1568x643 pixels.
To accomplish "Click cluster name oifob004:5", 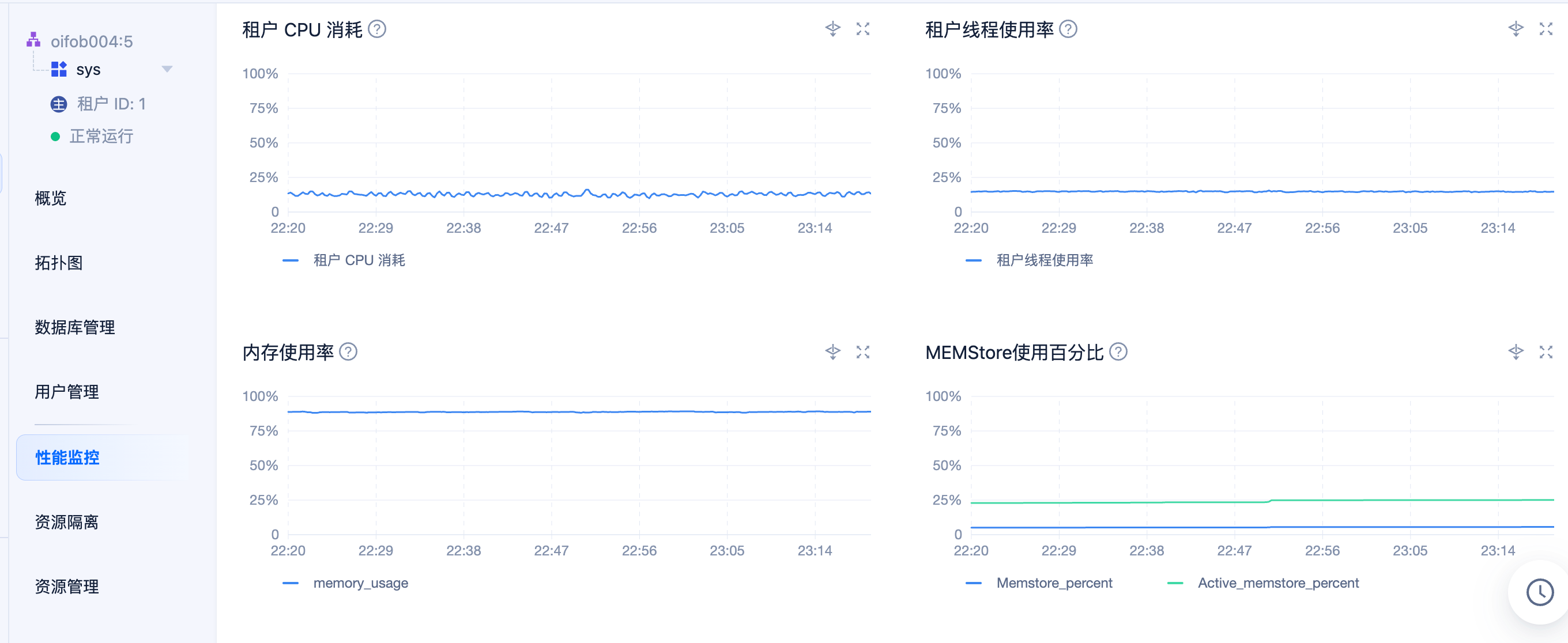I will pos(91,41).
